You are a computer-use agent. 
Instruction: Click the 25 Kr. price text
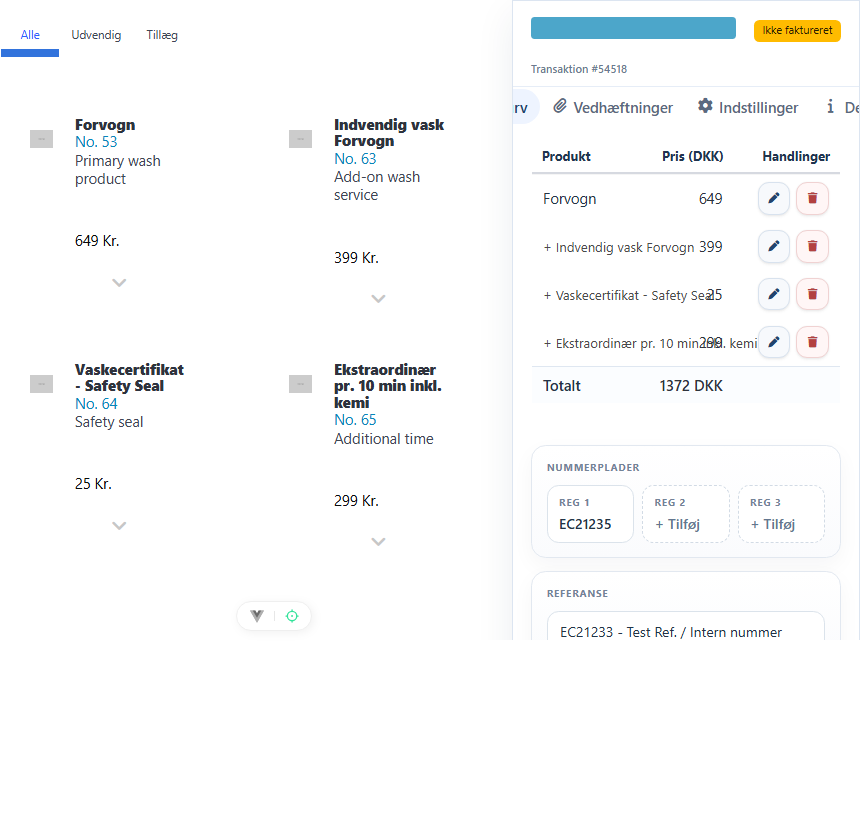click(93, 484)
